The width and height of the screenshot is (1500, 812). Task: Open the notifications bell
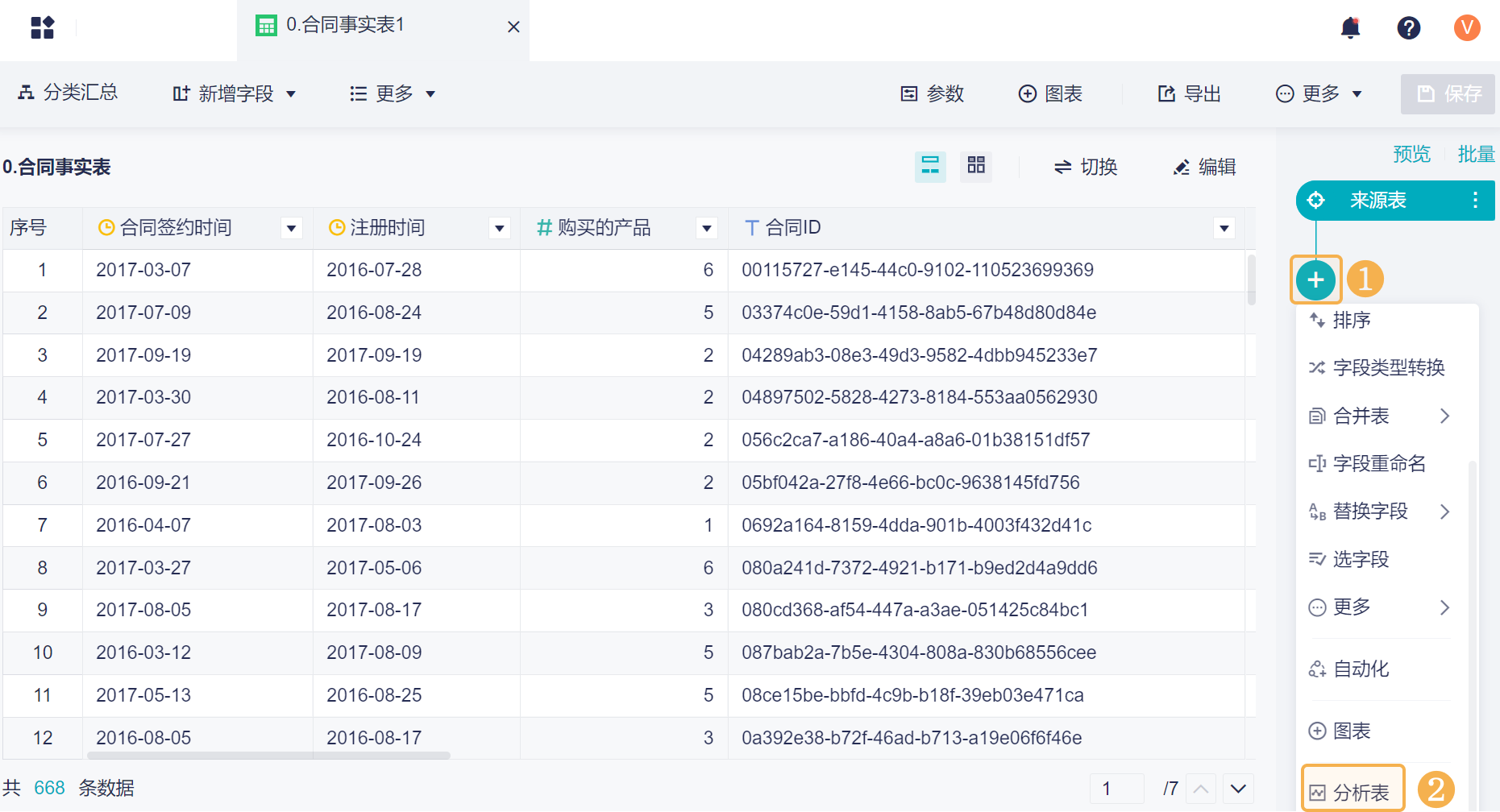[x=1350, y=28]
